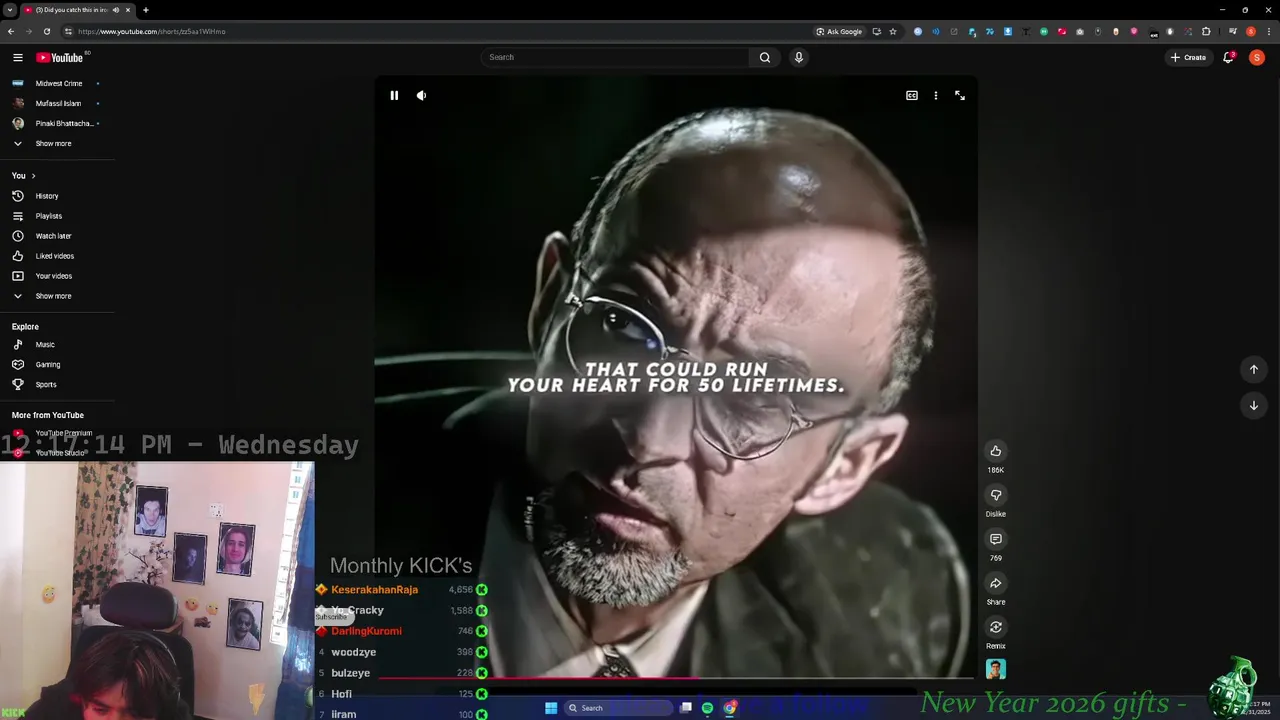Viewport: 1280px width, 720px height.
Task: Select the 'Did you catch this' tab
Action: pyautogui.click(x=78, y=10)
